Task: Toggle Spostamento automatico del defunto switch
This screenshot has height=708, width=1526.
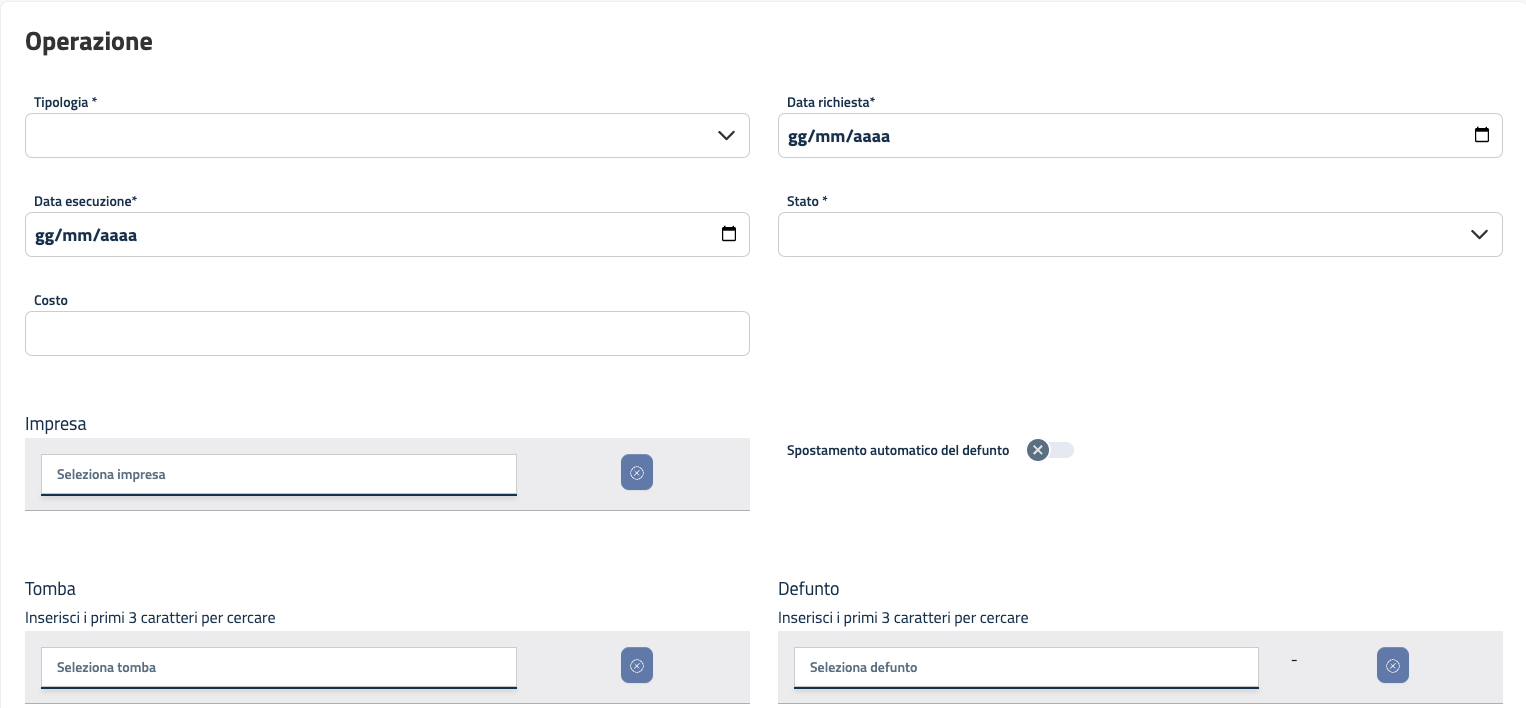Action: [x=1050, y=450]
